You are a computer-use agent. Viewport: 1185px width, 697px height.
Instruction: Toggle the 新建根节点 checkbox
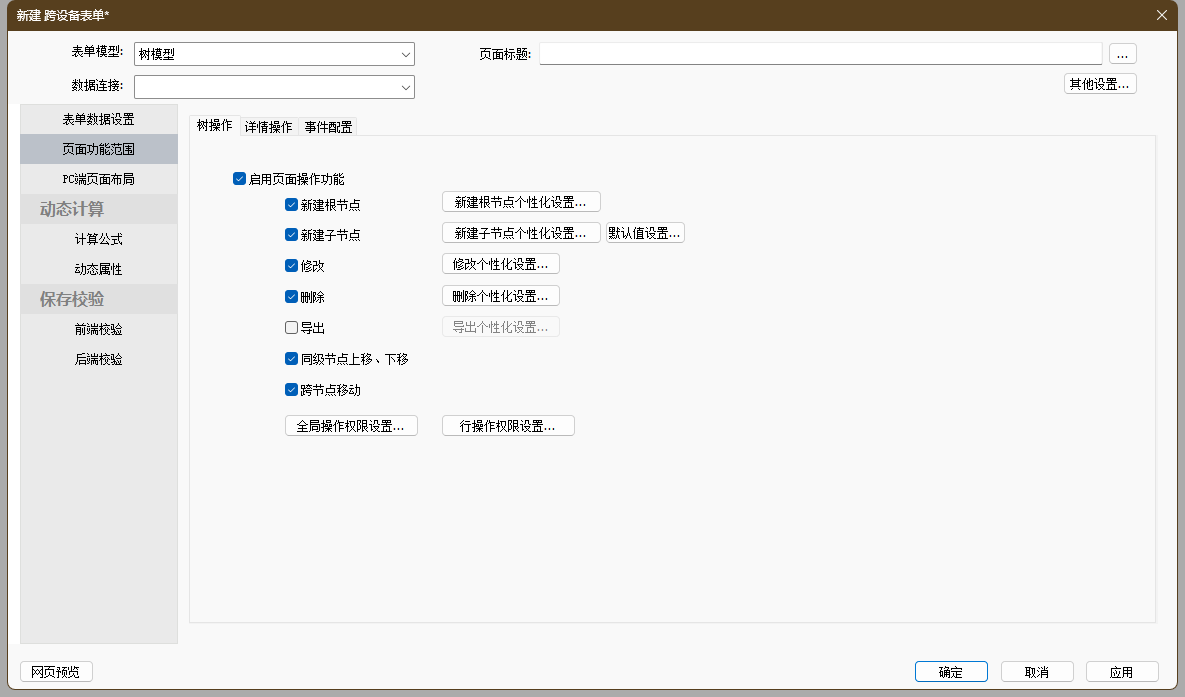tap(291, 205)
